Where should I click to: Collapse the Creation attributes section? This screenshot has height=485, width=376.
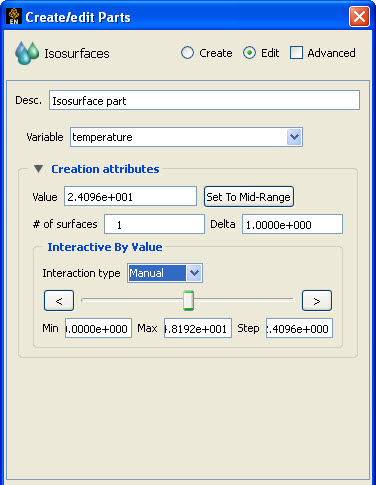(x=38, y=169)
